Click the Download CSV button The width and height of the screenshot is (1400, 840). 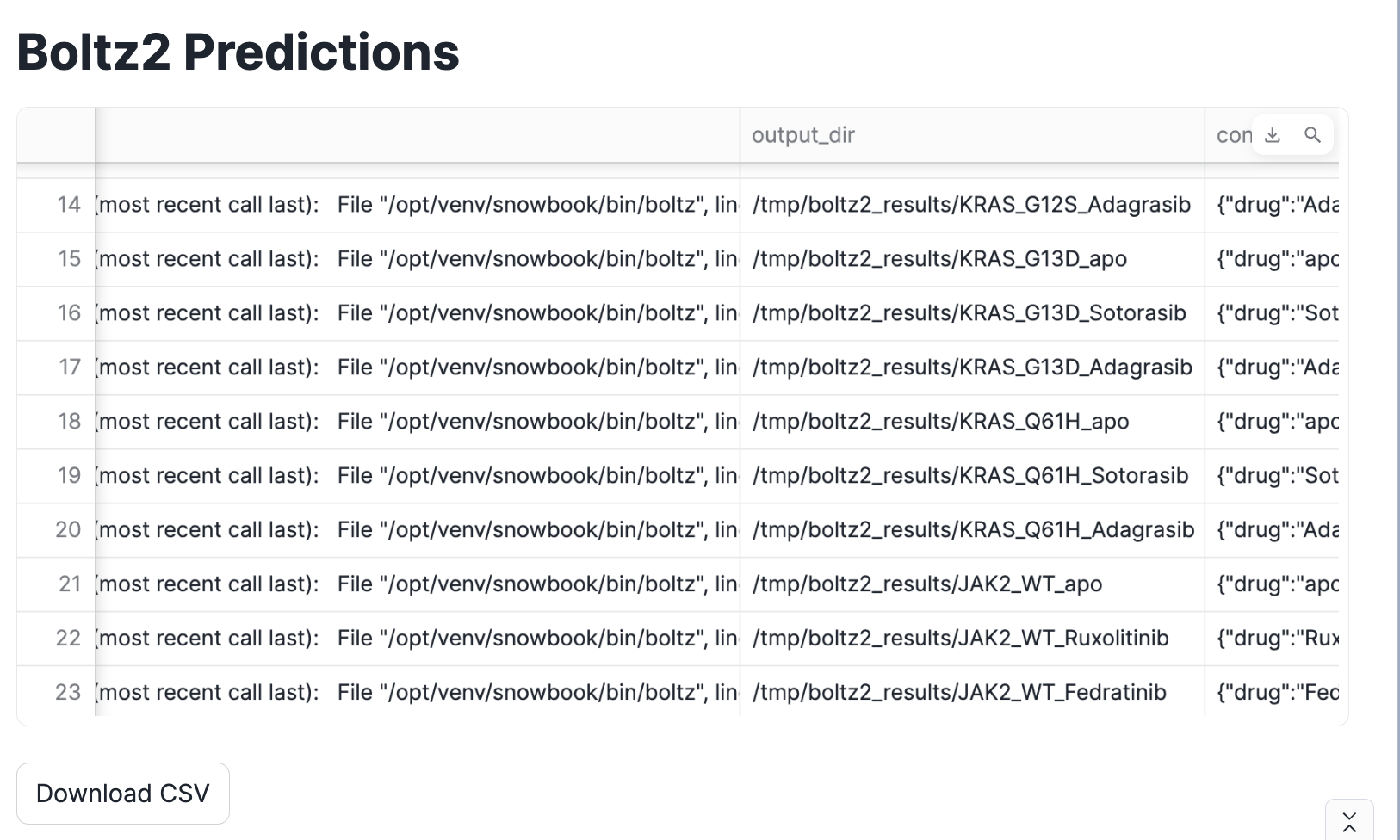point(123,793)
